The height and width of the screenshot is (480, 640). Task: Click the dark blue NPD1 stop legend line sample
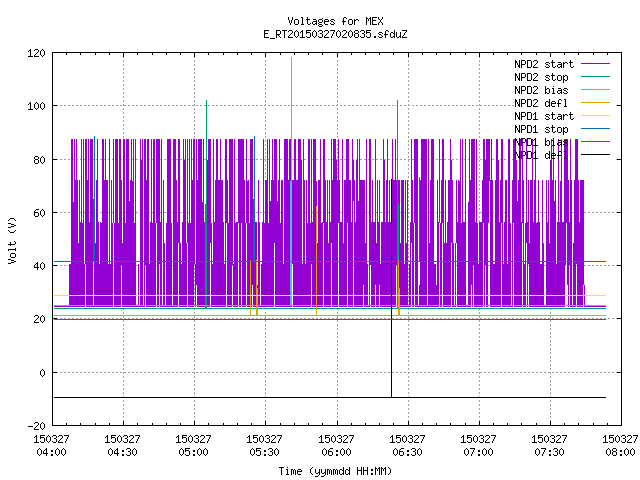pyautogui.click(x=595, y=129)
